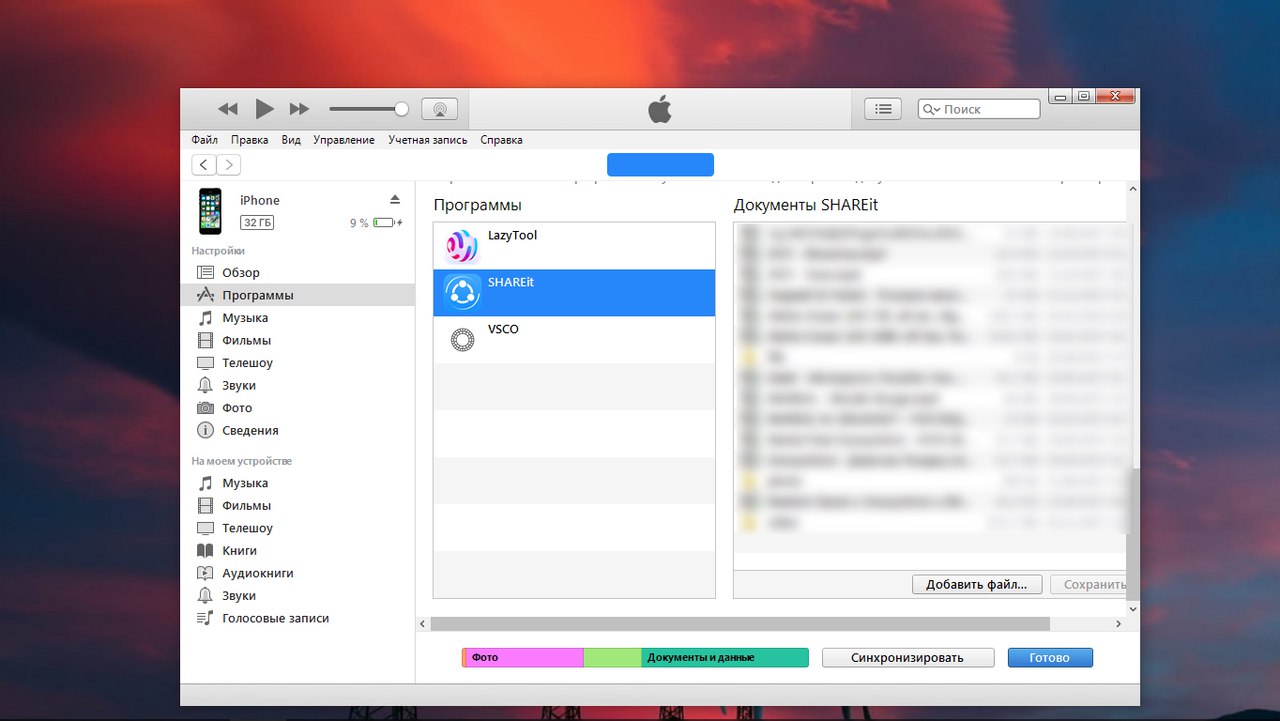Click the fast-forward playback button
1280x721 pixels.
coord(299,109)
